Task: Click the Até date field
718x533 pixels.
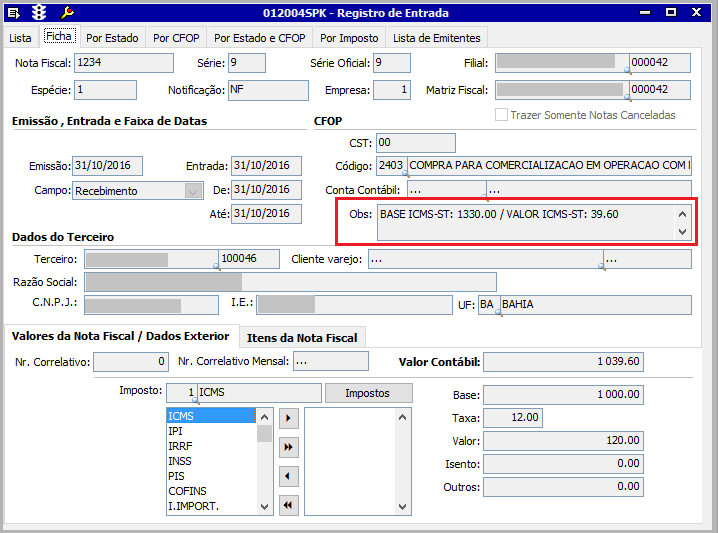Action: [x=266, y=214]
